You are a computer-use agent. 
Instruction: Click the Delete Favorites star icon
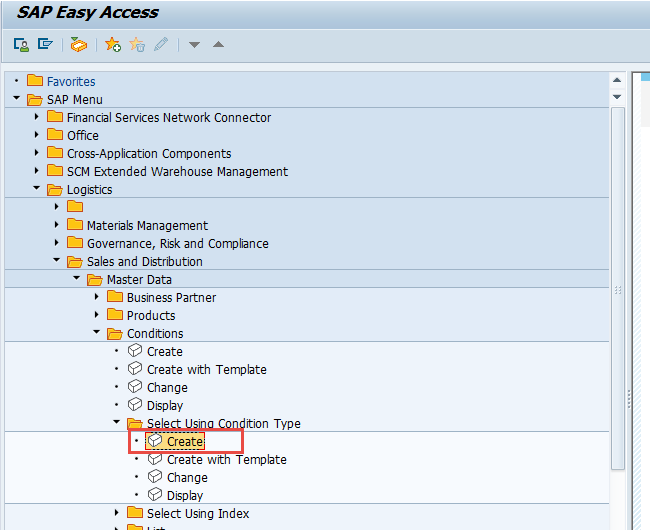[x=137, y=44]
